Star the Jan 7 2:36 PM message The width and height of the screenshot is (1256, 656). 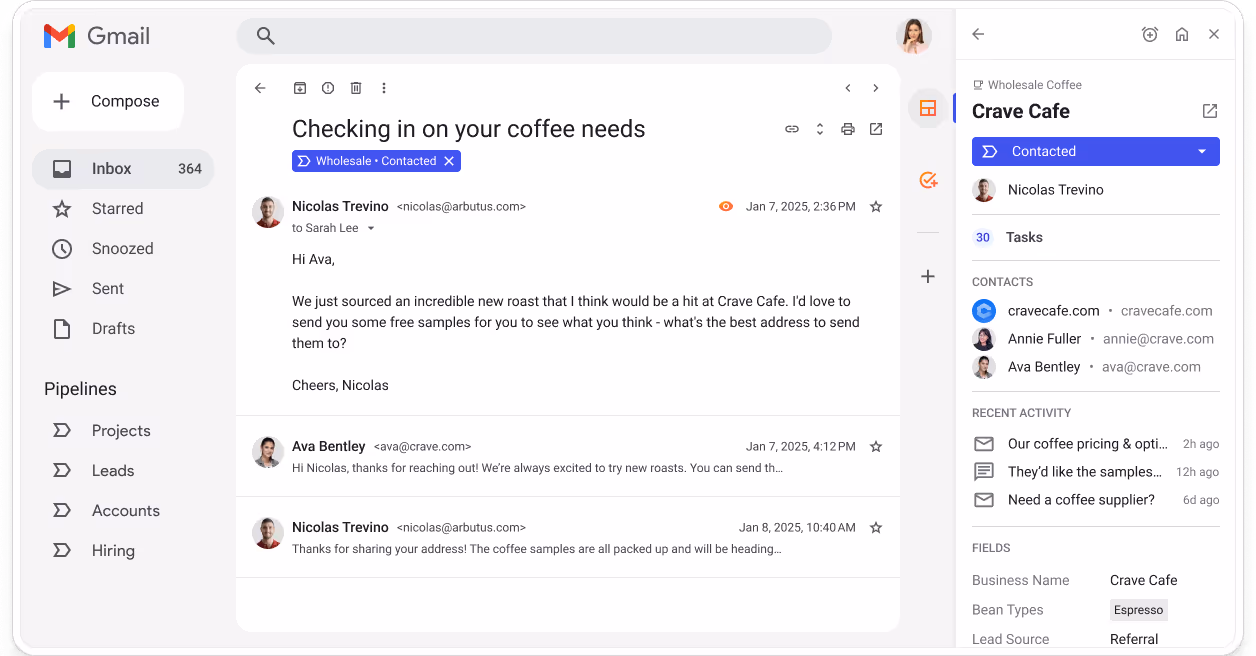pos(876,207)
